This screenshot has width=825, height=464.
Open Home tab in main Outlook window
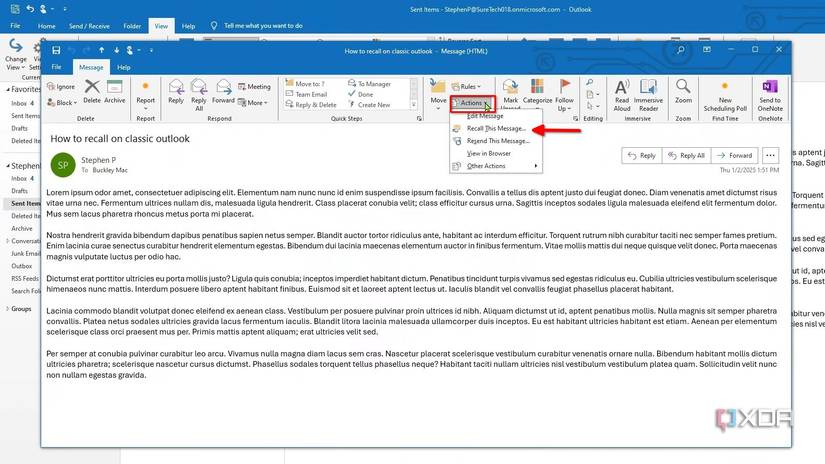pyautogui.click(x=46, y=26)
